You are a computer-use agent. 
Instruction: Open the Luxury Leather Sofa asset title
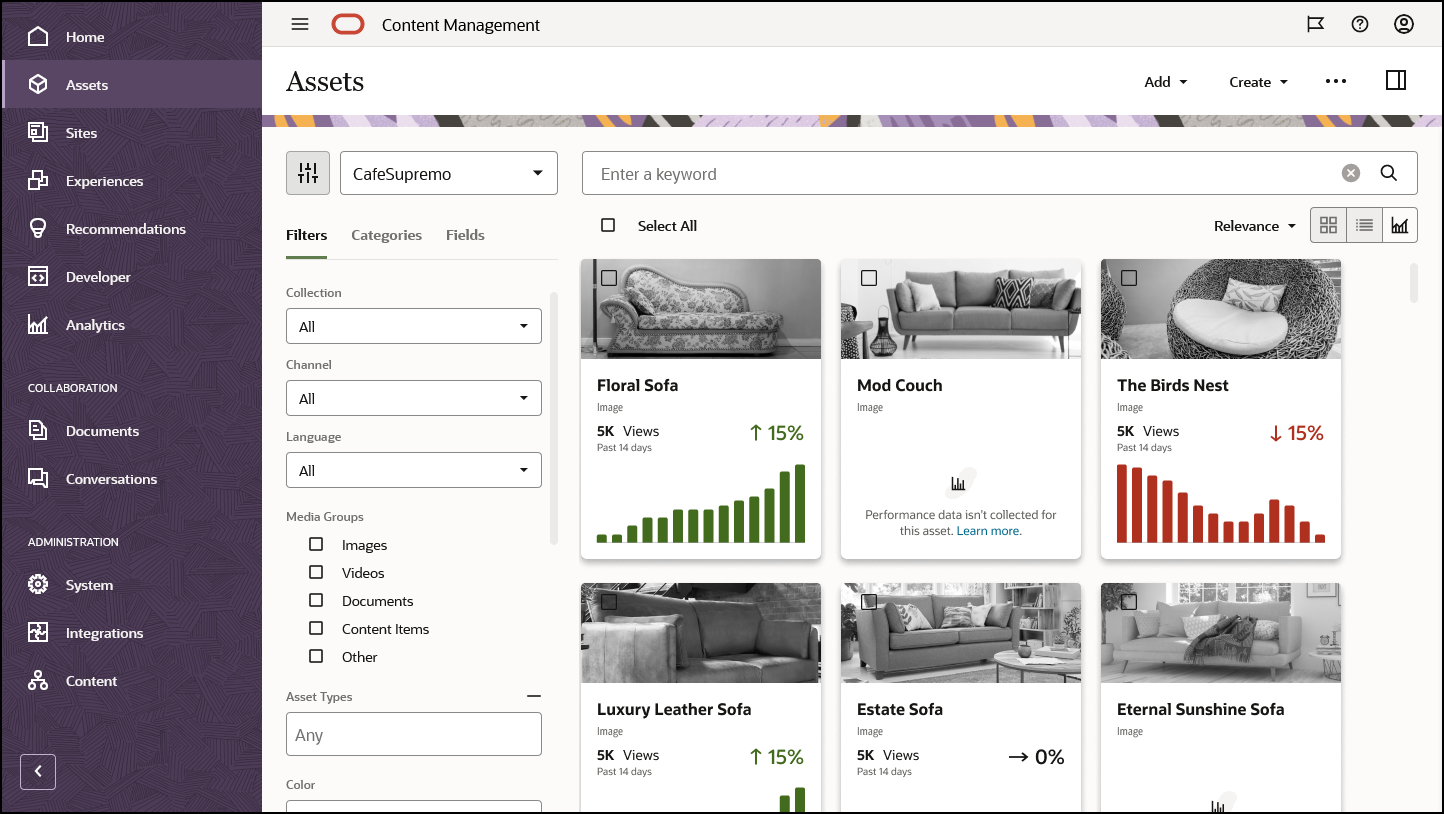(x=674, y=709)
